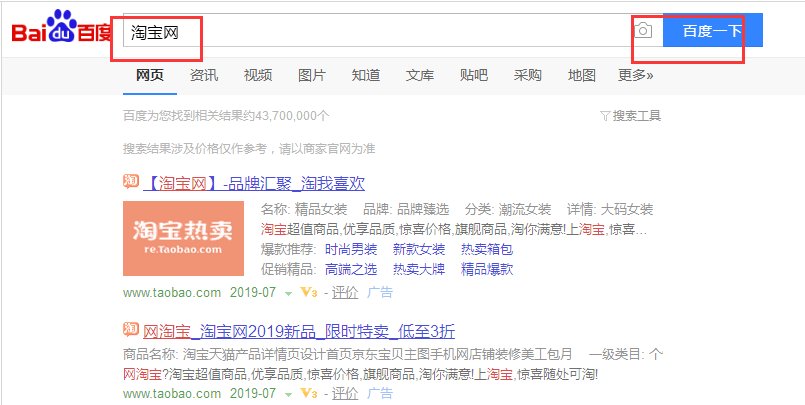Go to 采购 tab
Screen dimensions: 805x405
click(x=527, y=75)
